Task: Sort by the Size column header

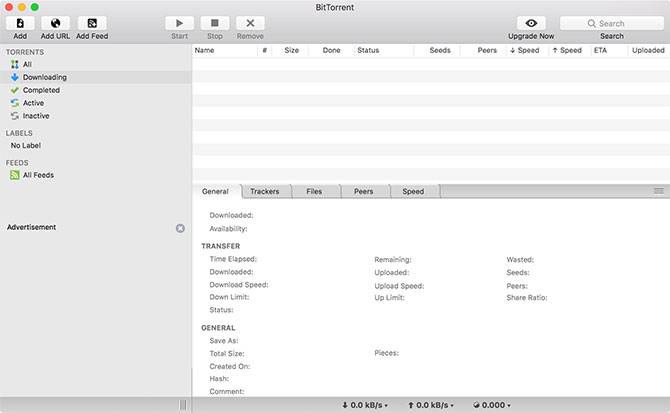Action: (291, 50)
